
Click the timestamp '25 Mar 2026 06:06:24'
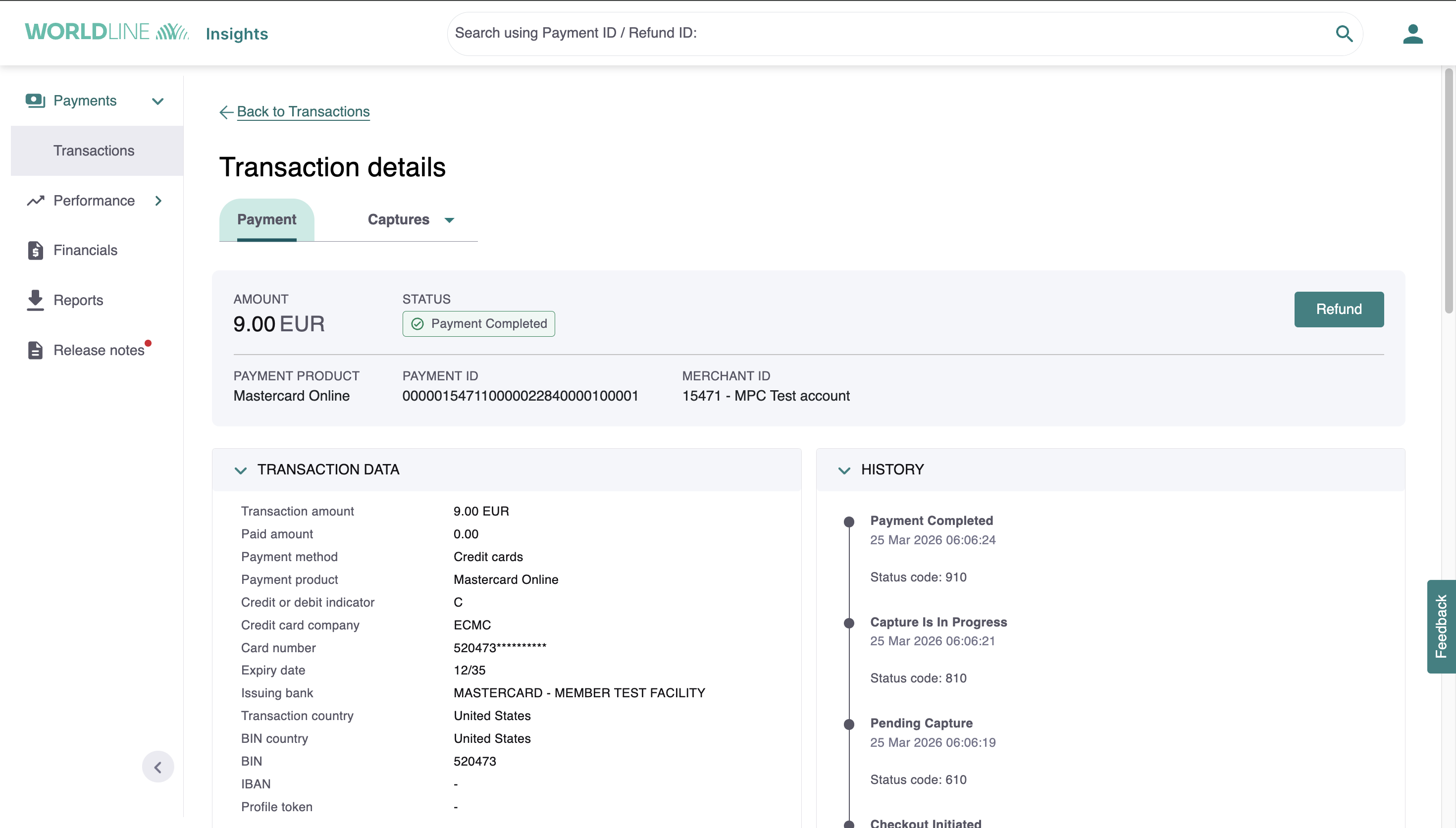[933, 540]
